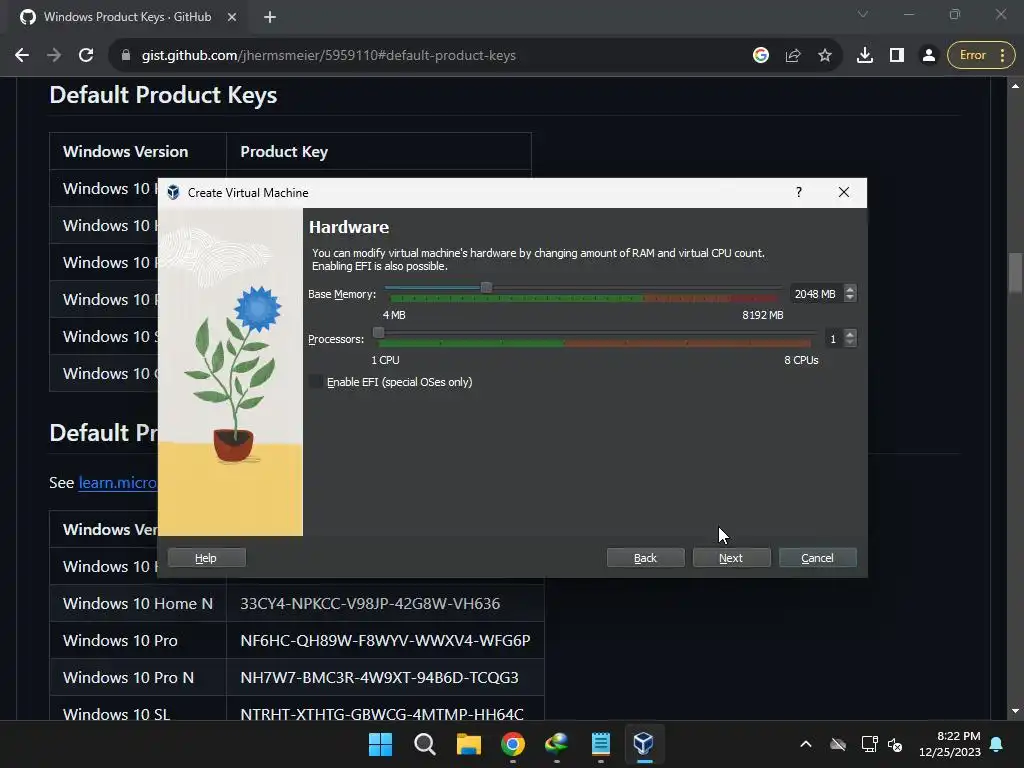
Task: Cancel the Create Virtual Machine dialog
Action: pyautogui.click(x=818, y=558)
